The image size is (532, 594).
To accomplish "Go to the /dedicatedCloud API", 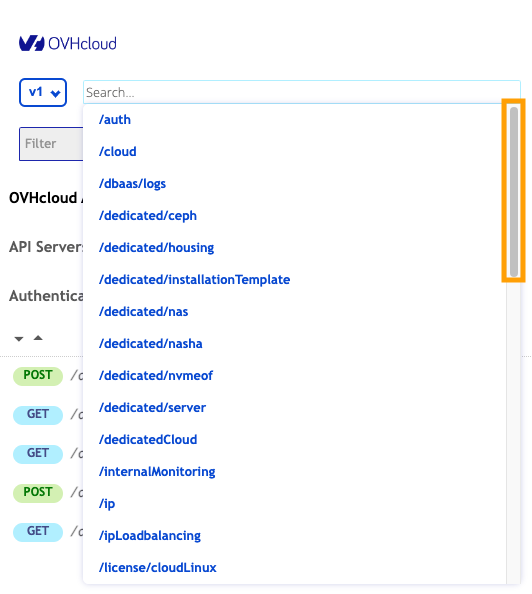I will [148, 440].
